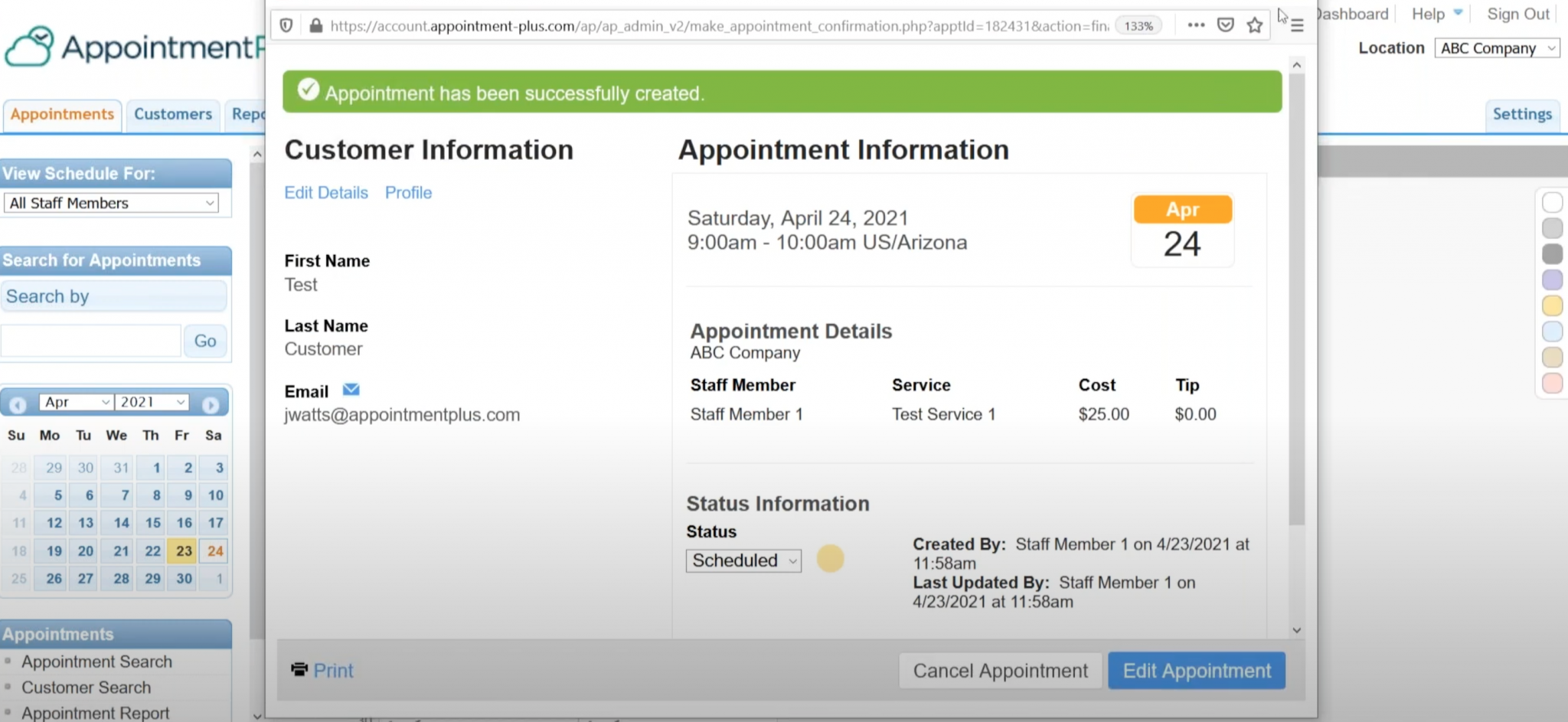Open the Settings tab
1568x722 pixels.
1522,114
